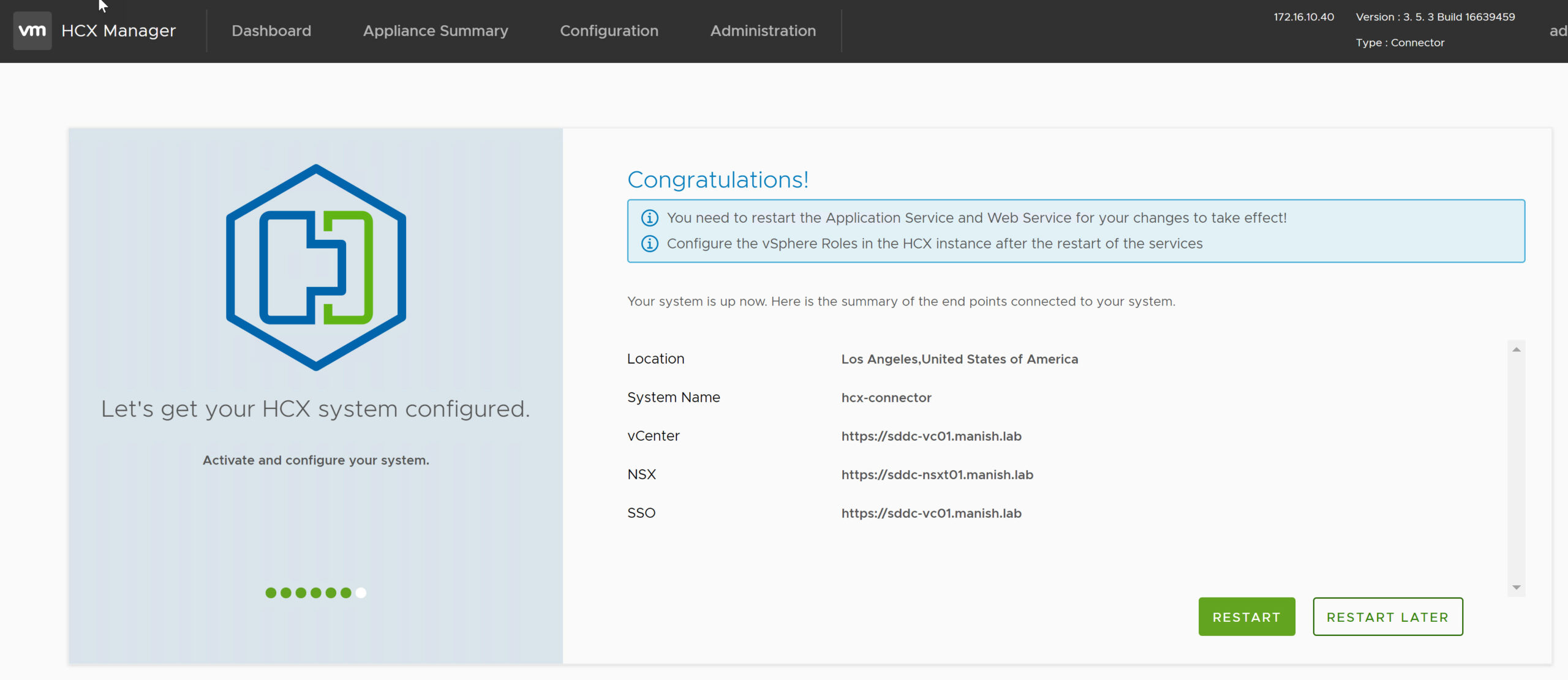
Task: Click the HCX hexagon logo graphic
Action: click(x=316, y=267)
